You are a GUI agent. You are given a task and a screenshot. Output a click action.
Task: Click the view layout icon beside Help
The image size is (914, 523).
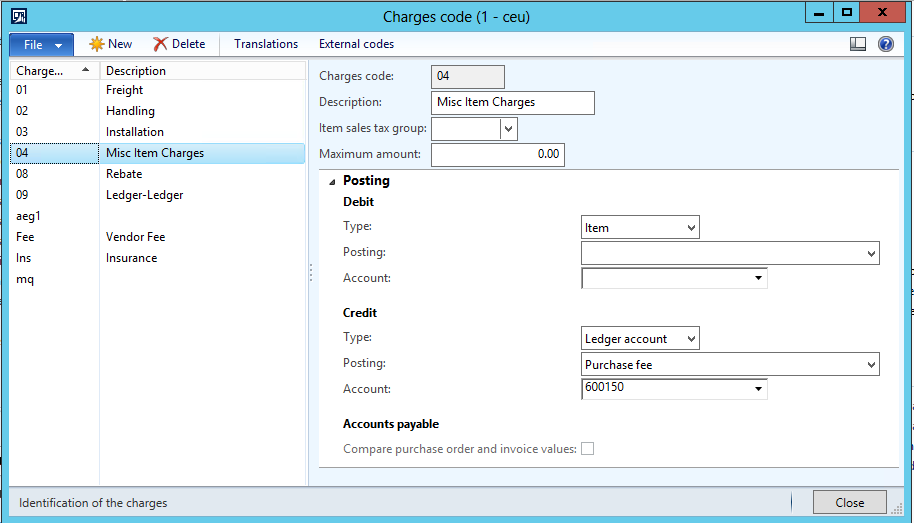point(857,44)
